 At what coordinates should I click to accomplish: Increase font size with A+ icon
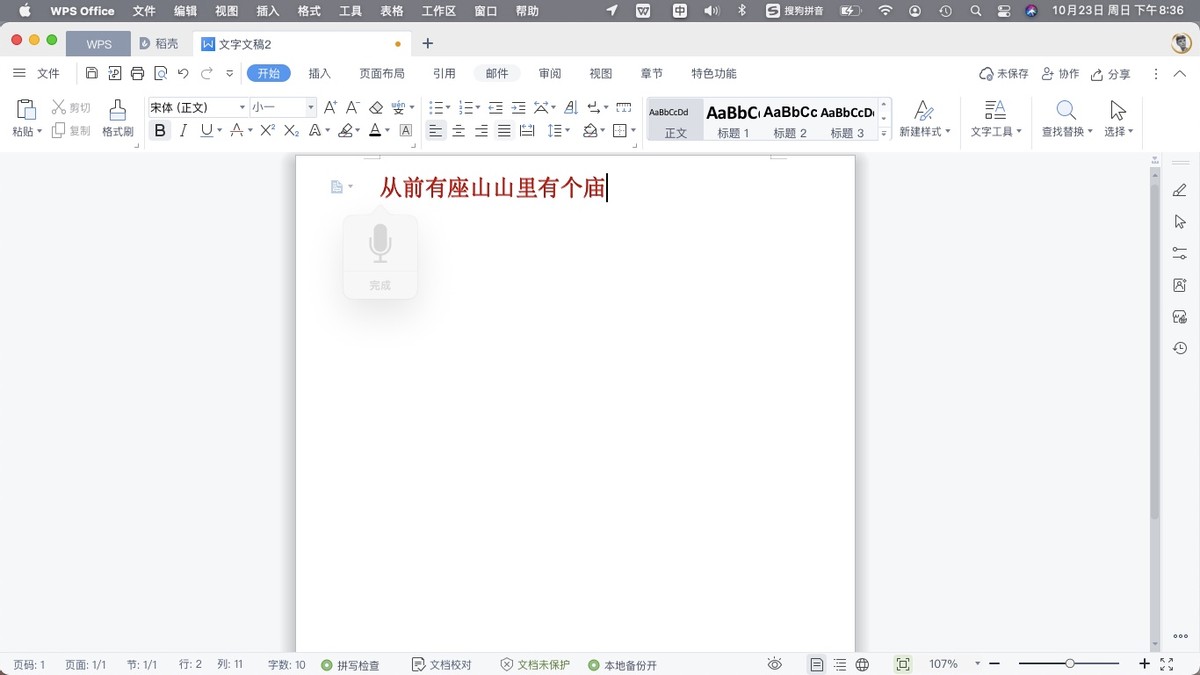(330, 107)
